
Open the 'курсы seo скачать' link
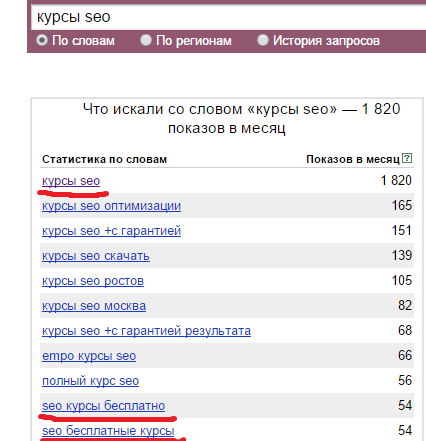(96, 256)
